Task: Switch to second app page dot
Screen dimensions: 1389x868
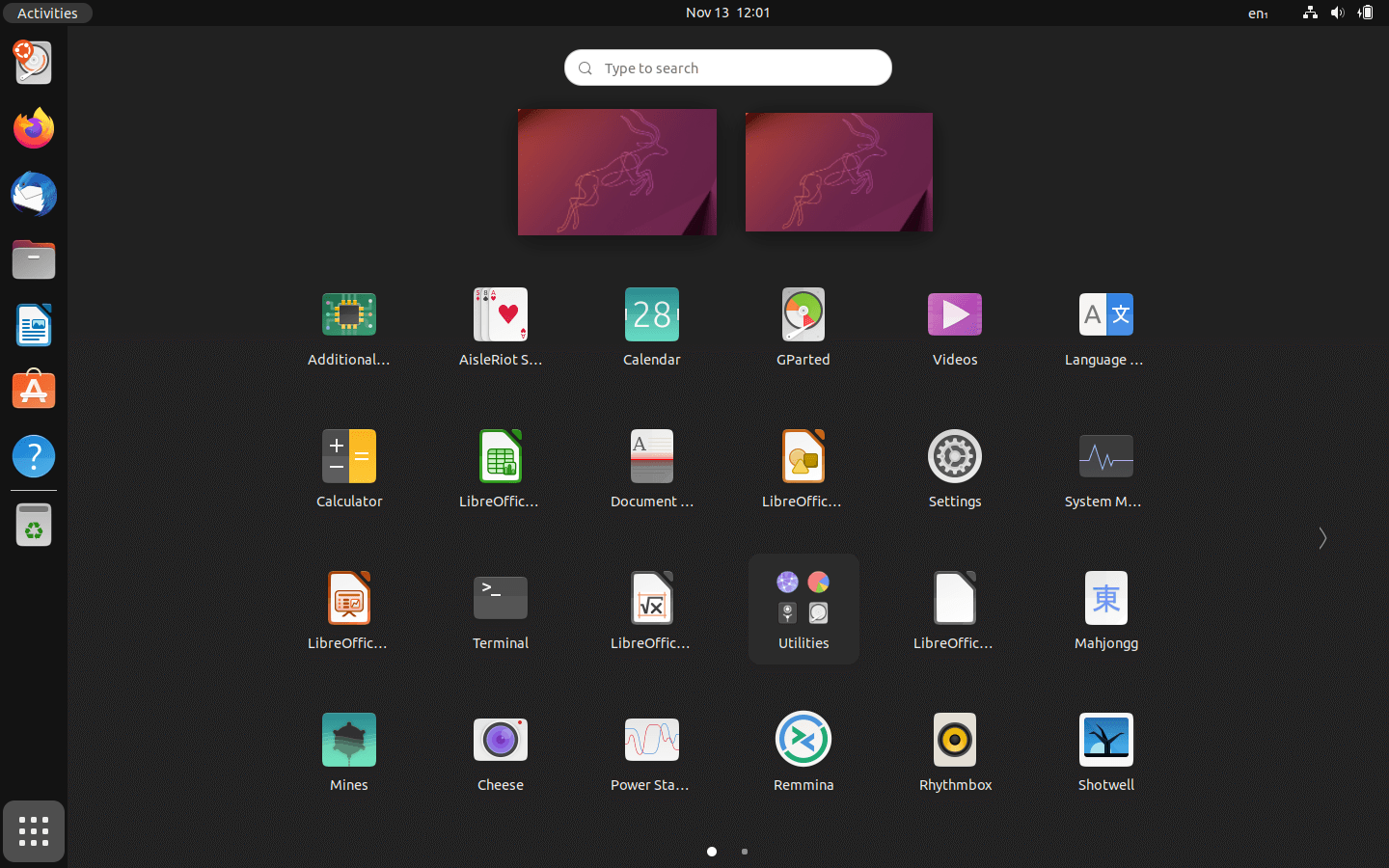Action: [x=745, y=852]
